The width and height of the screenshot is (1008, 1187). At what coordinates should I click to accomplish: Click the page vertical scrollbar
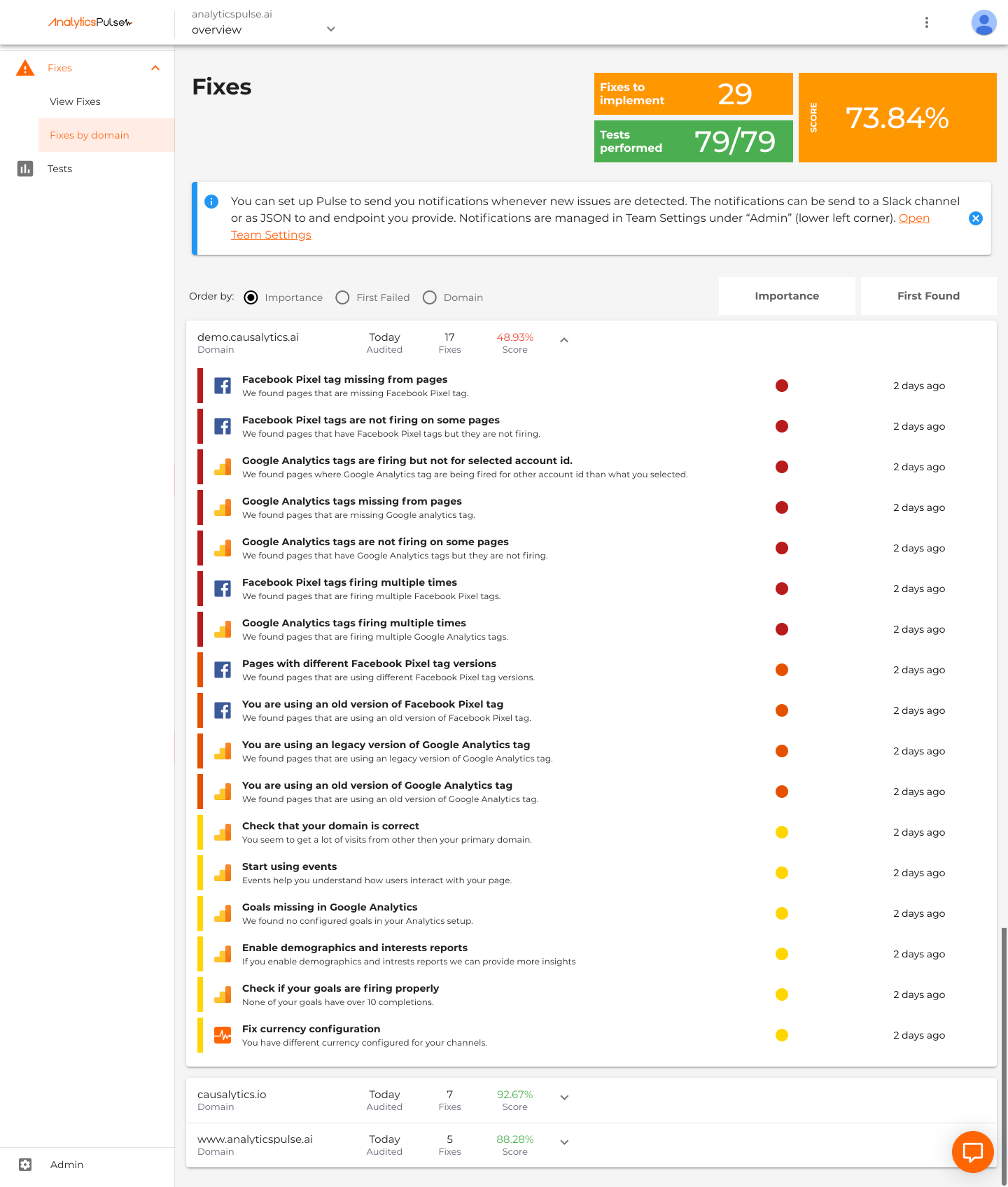click(x=1004, y=1057)
